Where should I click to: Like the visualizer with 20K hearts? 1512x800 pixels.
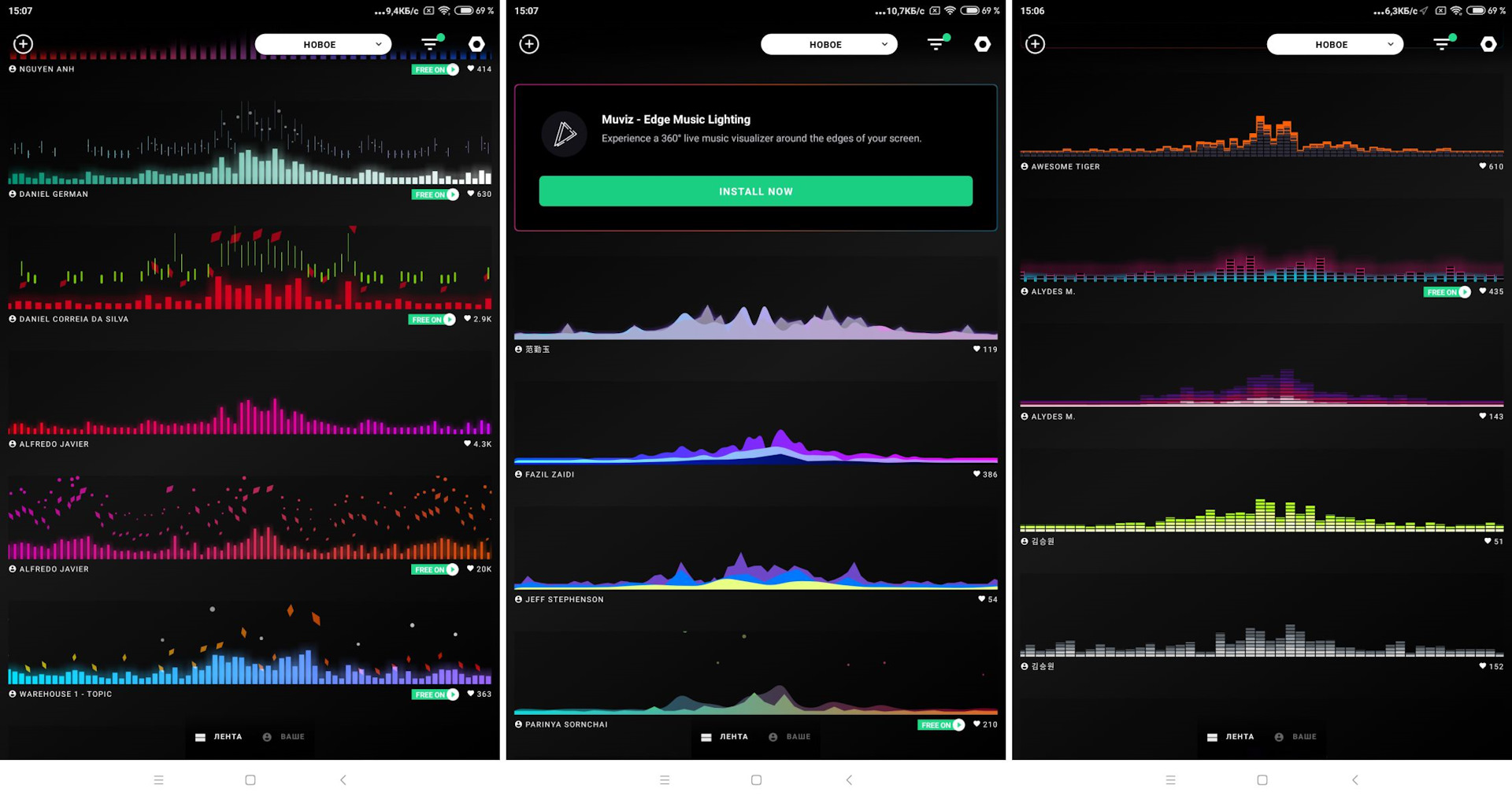[x=471, y=569]
